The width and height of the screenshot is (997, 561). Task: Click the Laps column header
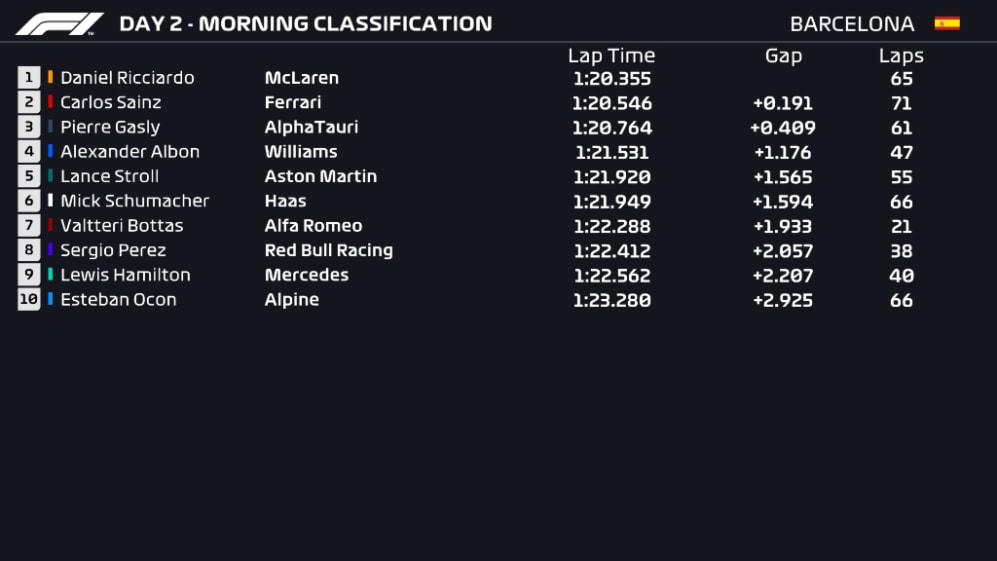coord(901,56)
